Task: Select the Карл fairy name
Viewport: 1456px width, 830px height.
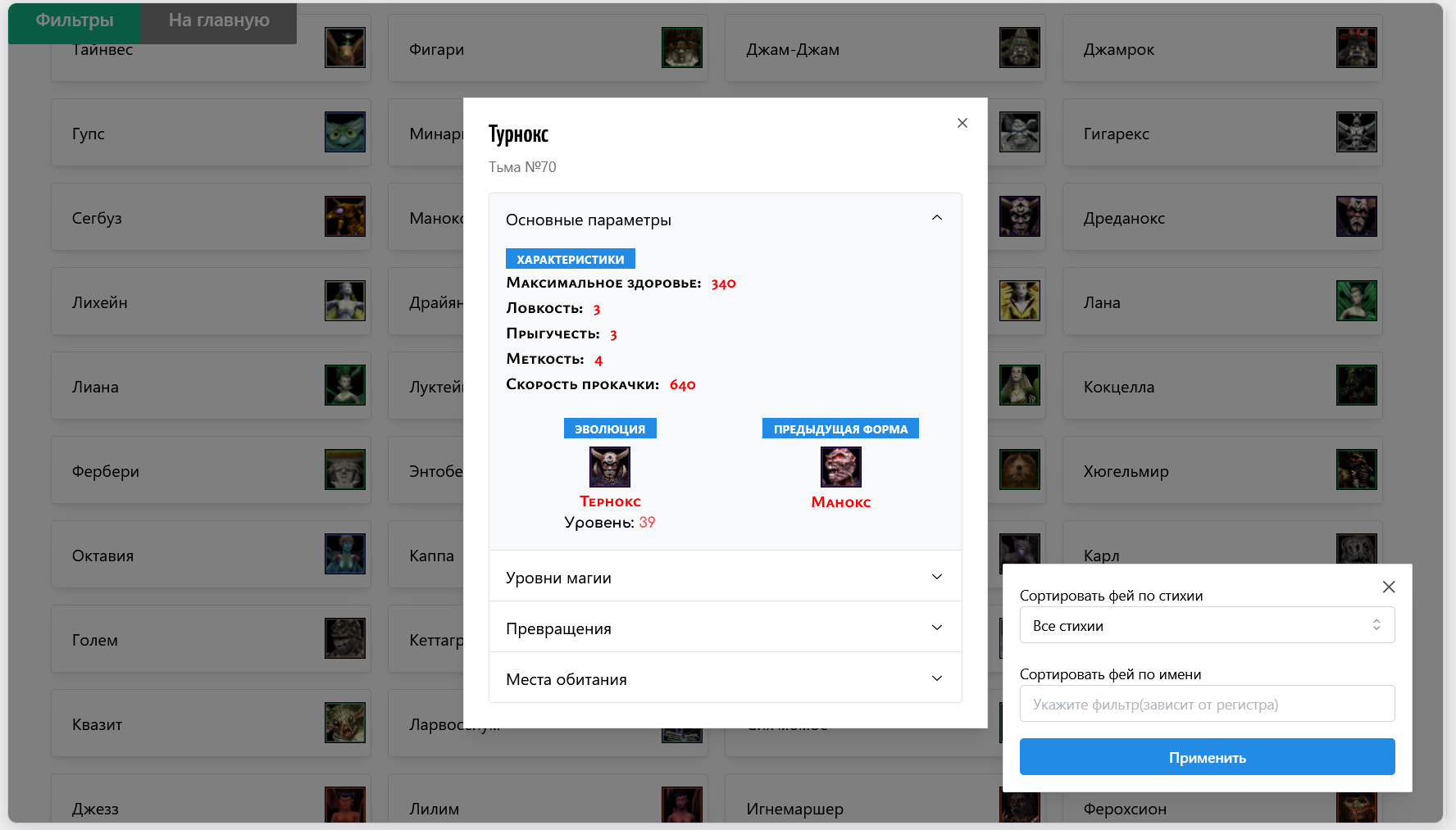Action: [1101, 556]
